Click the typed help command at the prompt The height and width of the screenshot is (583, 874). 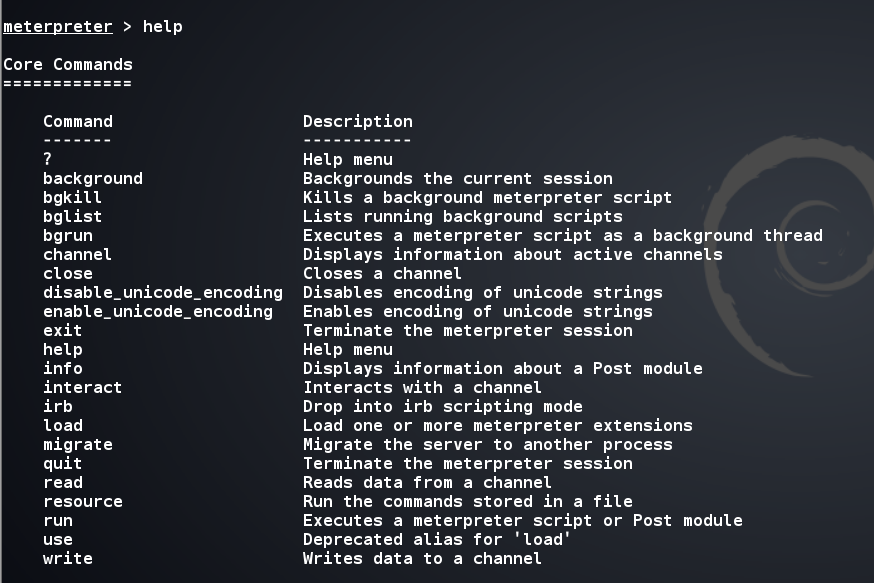[163, 27]
